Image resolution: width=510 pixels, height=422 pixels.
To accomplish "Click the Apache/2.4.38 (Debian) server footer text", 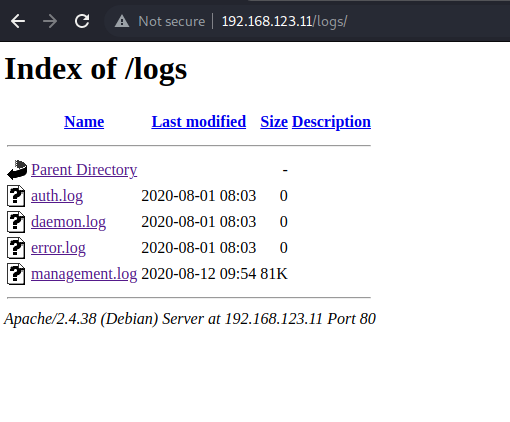I will 190,319.
